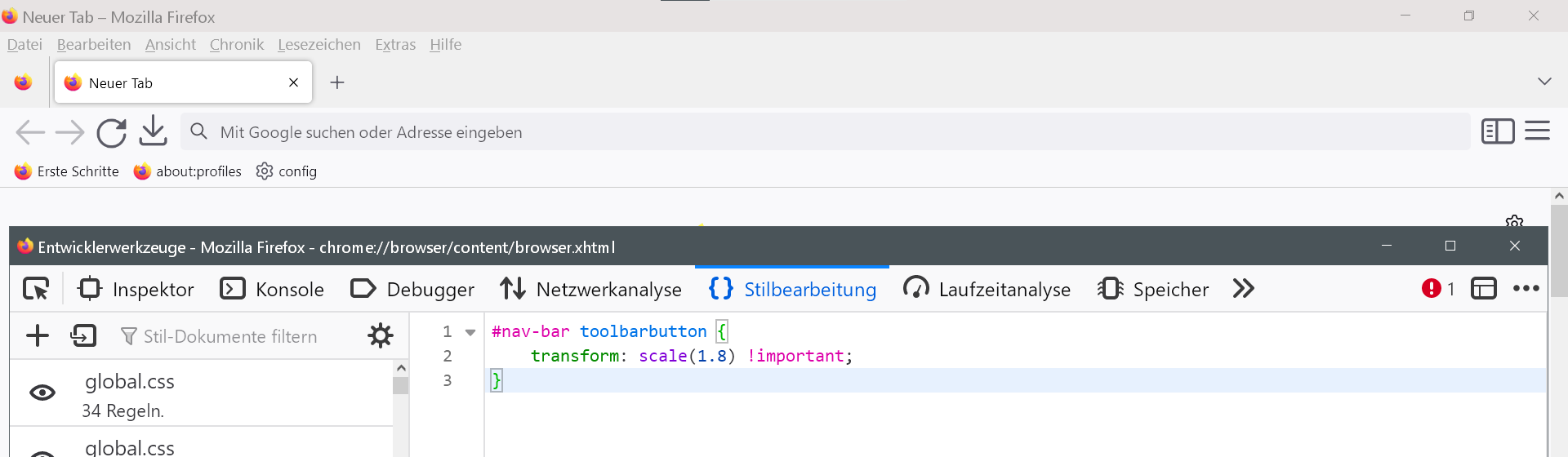Create a new style sheet
Viewport: 1568px width, 457px height.
point(38,335)
